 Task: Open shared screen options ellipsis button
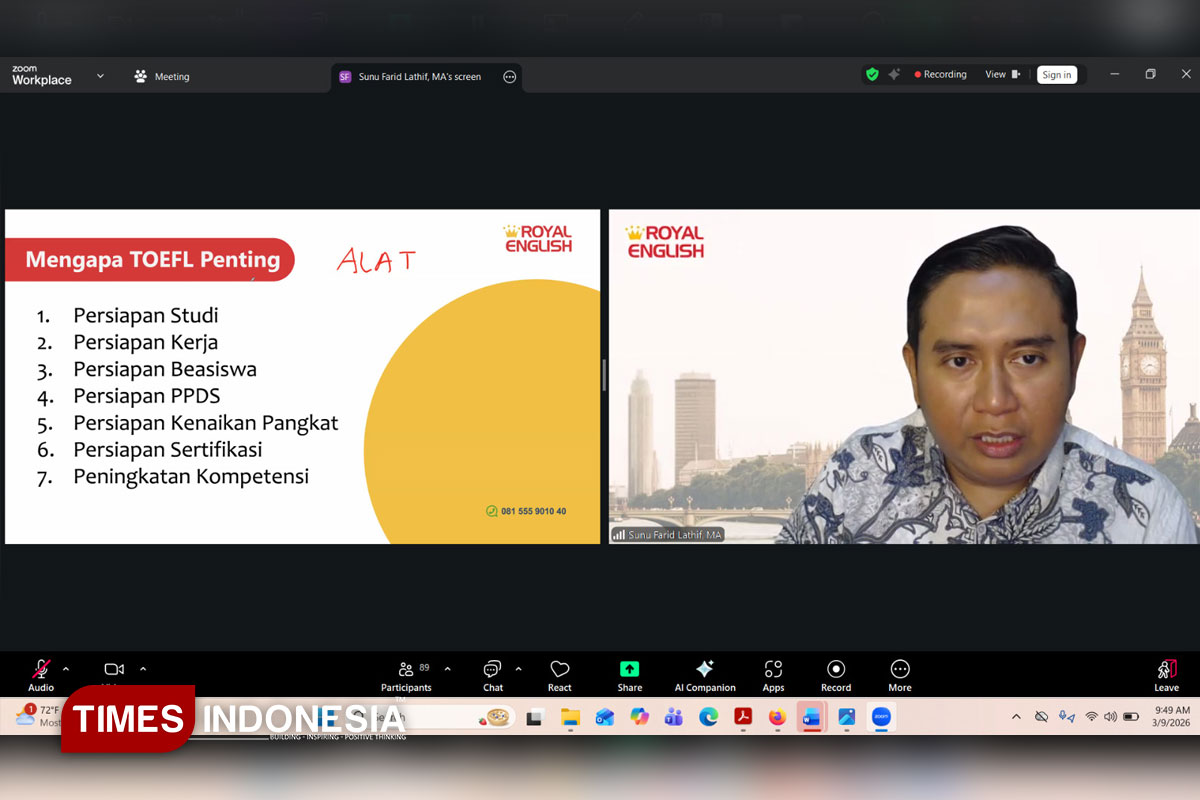pyautogui.click(x=510, y=77)
